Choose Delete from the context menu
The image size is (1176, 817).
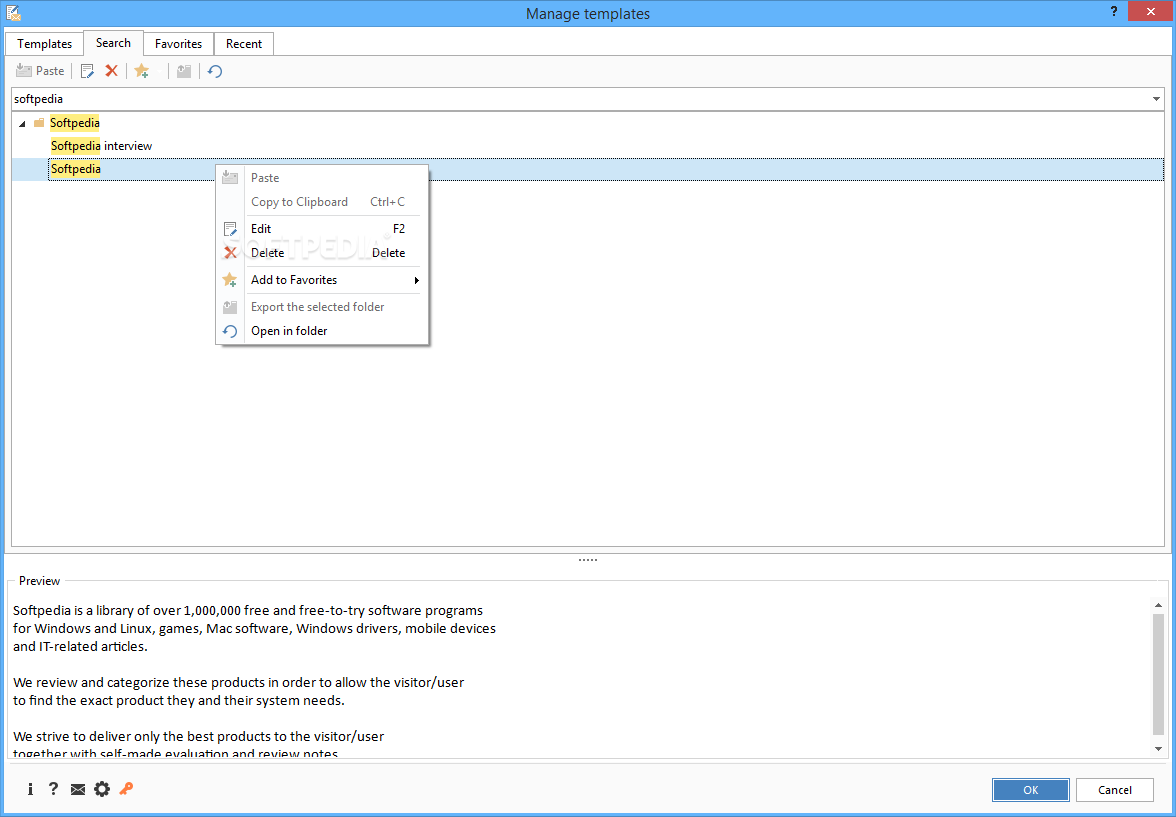[322, 253]
